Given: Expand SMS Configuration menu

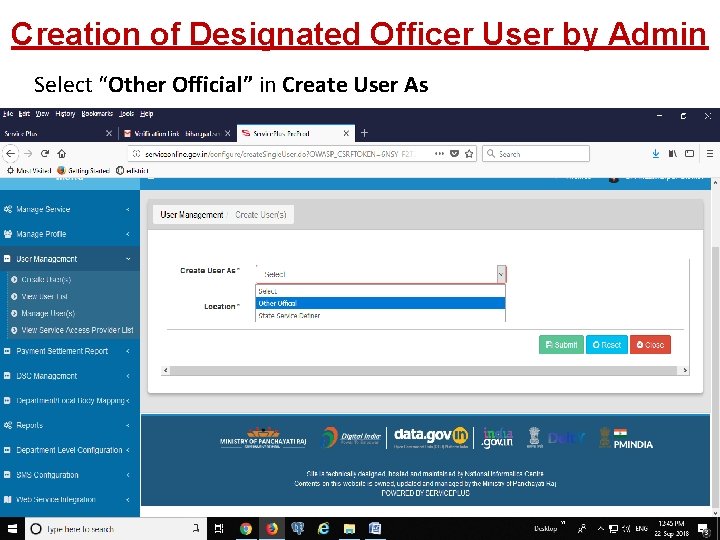Looking at the screenshot, I should pos(70,475).
